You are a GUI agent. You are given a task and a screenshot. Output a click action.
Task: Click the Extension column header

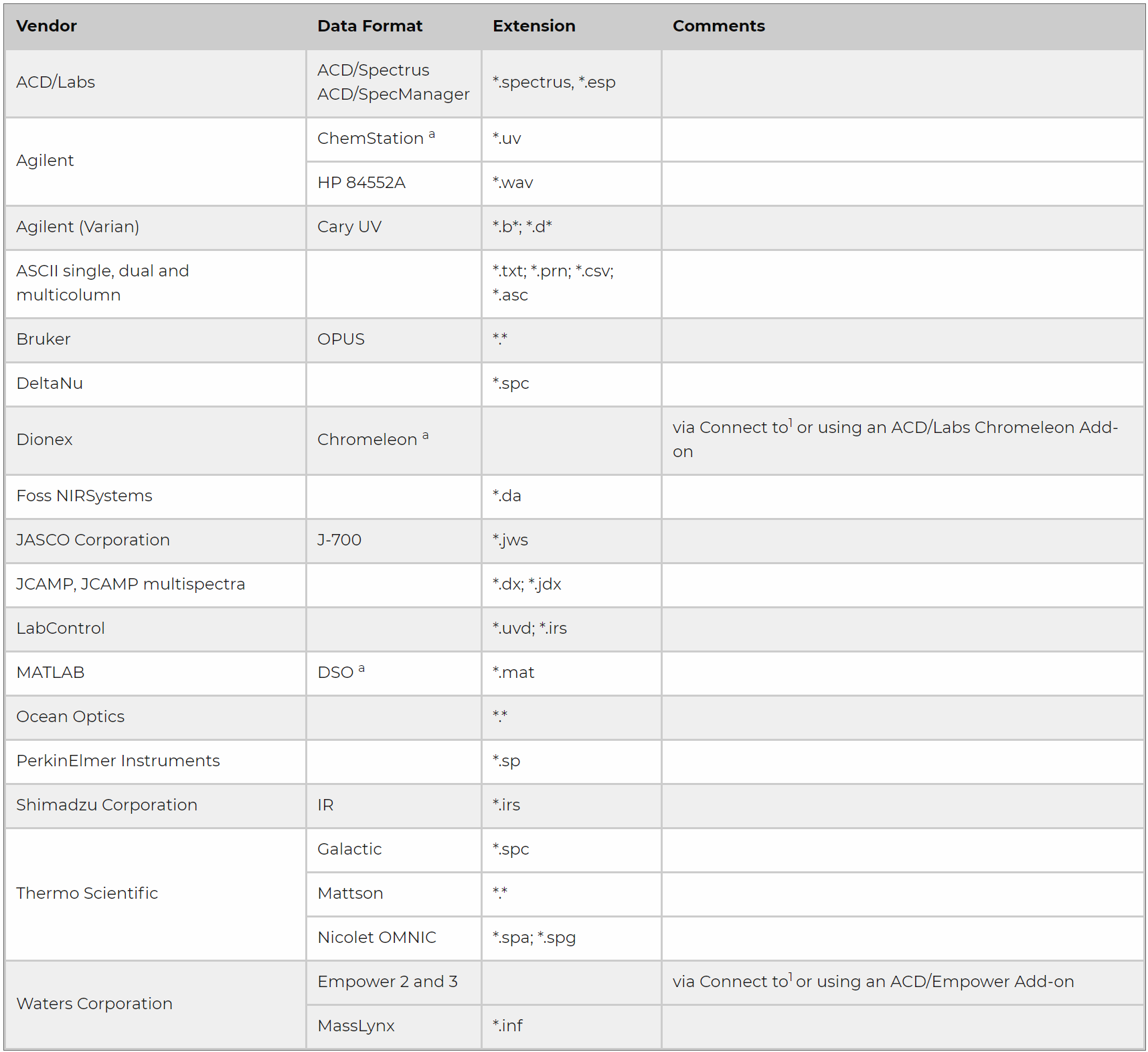534,26
